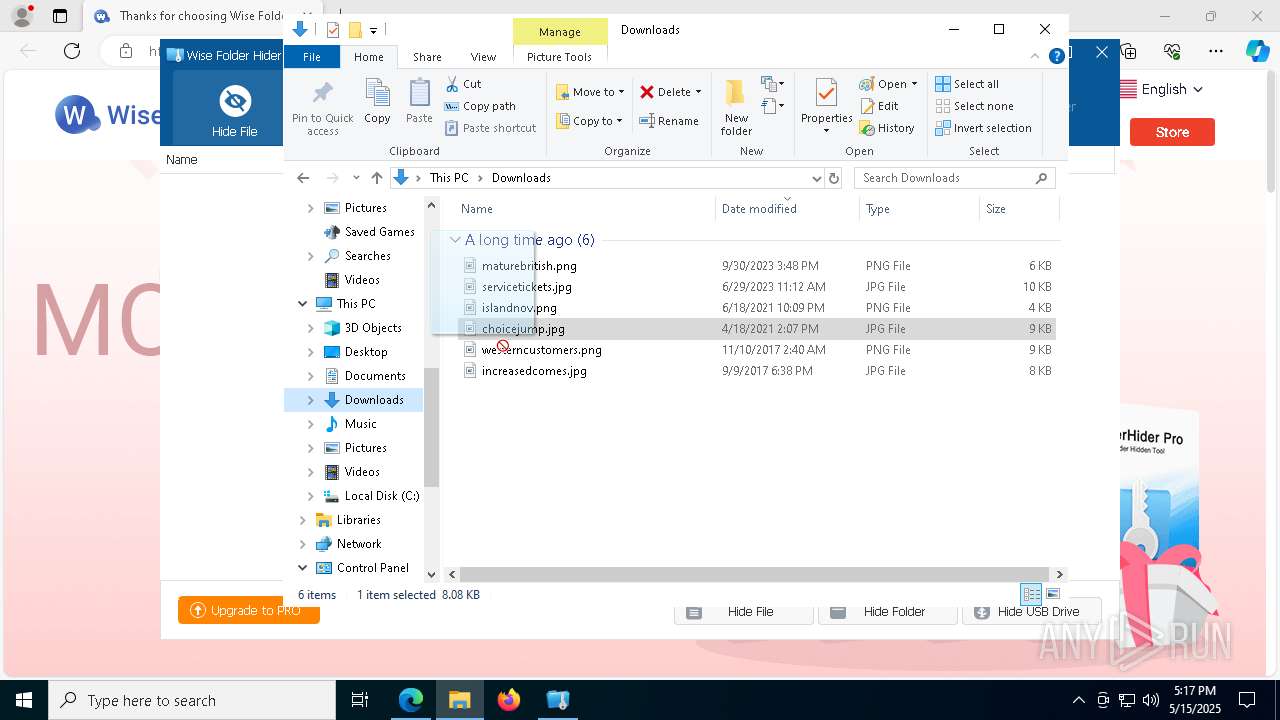Click the Edit ribbon button

click(879, 106)
